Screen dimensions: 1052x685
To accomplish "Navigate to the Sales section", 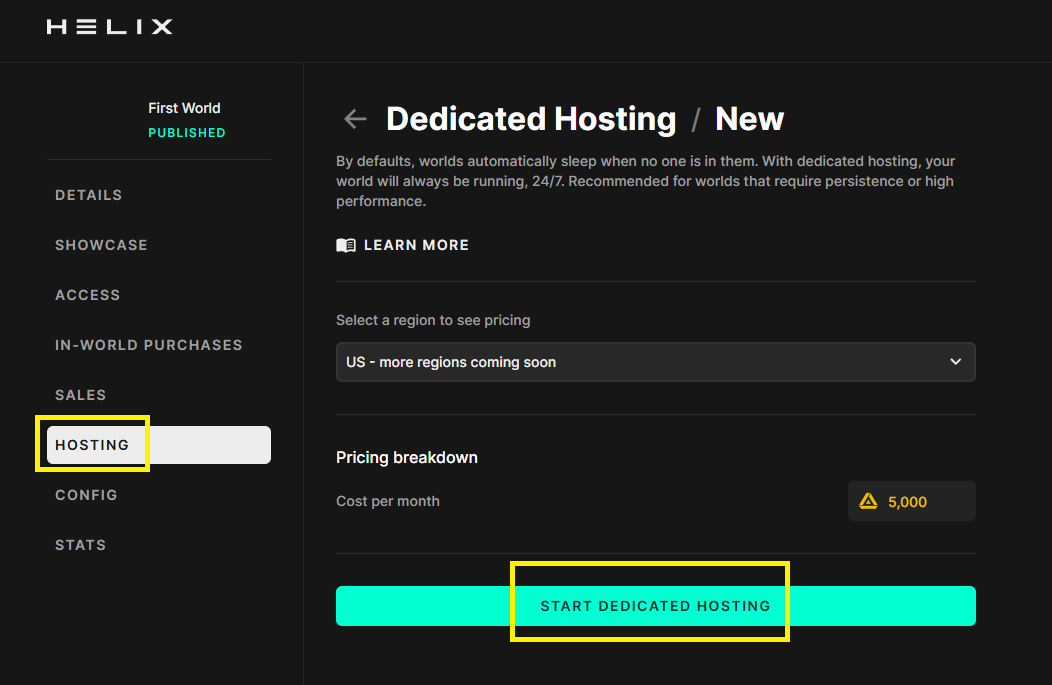I will tap(81, 395).
